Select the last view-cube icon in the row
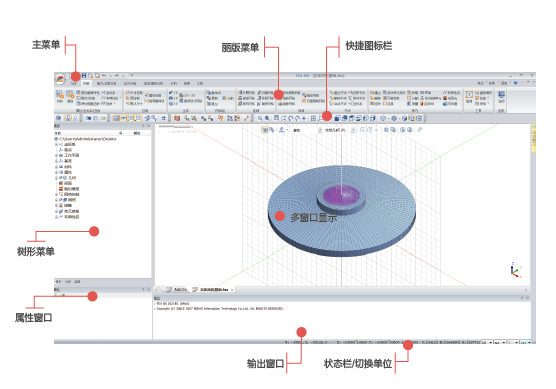 tap(373, 118)
